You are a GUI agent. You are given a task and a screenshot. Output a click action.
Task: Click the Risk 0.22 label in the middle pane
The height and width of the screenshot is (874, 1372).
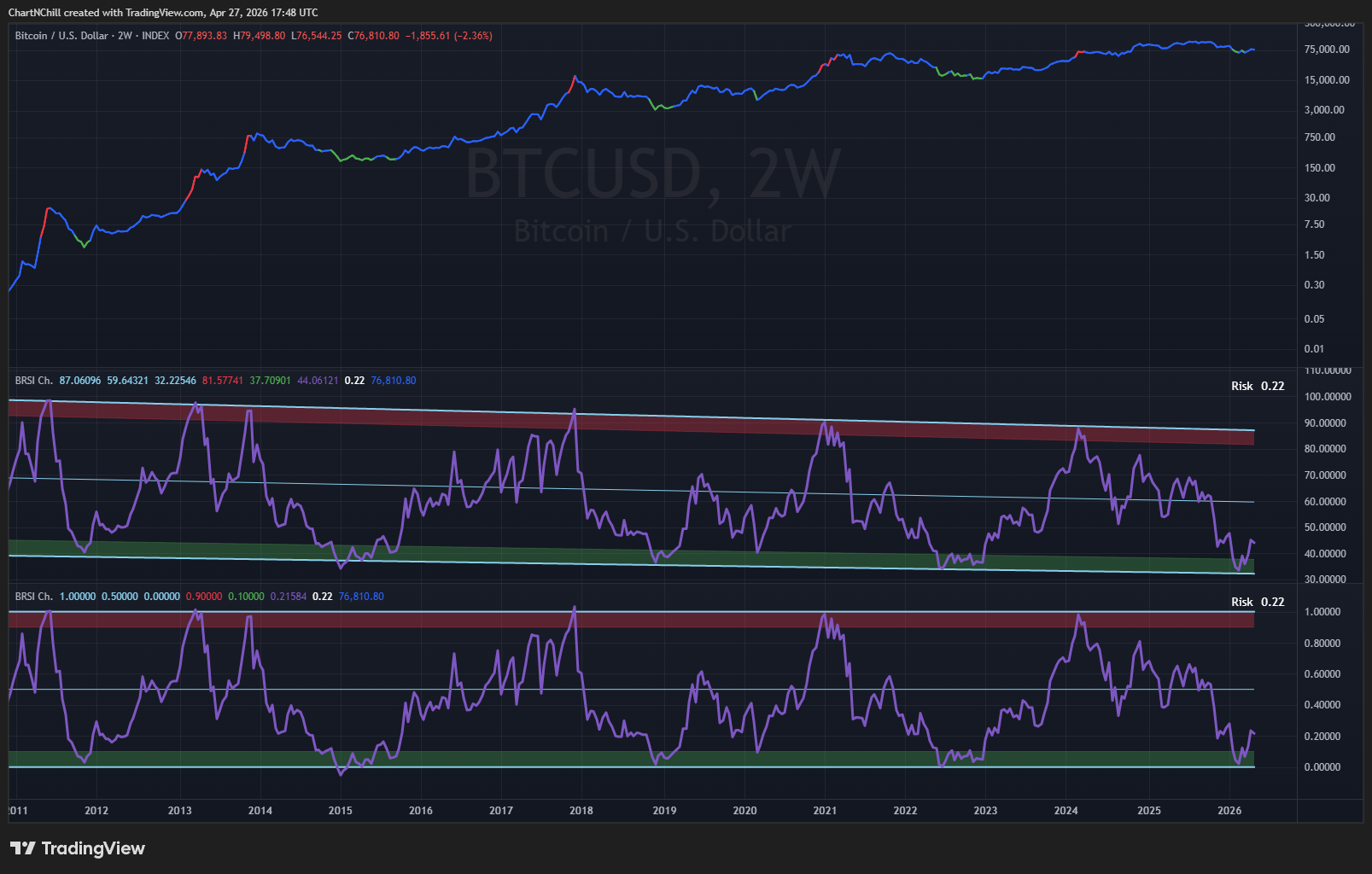[1258, 386]
